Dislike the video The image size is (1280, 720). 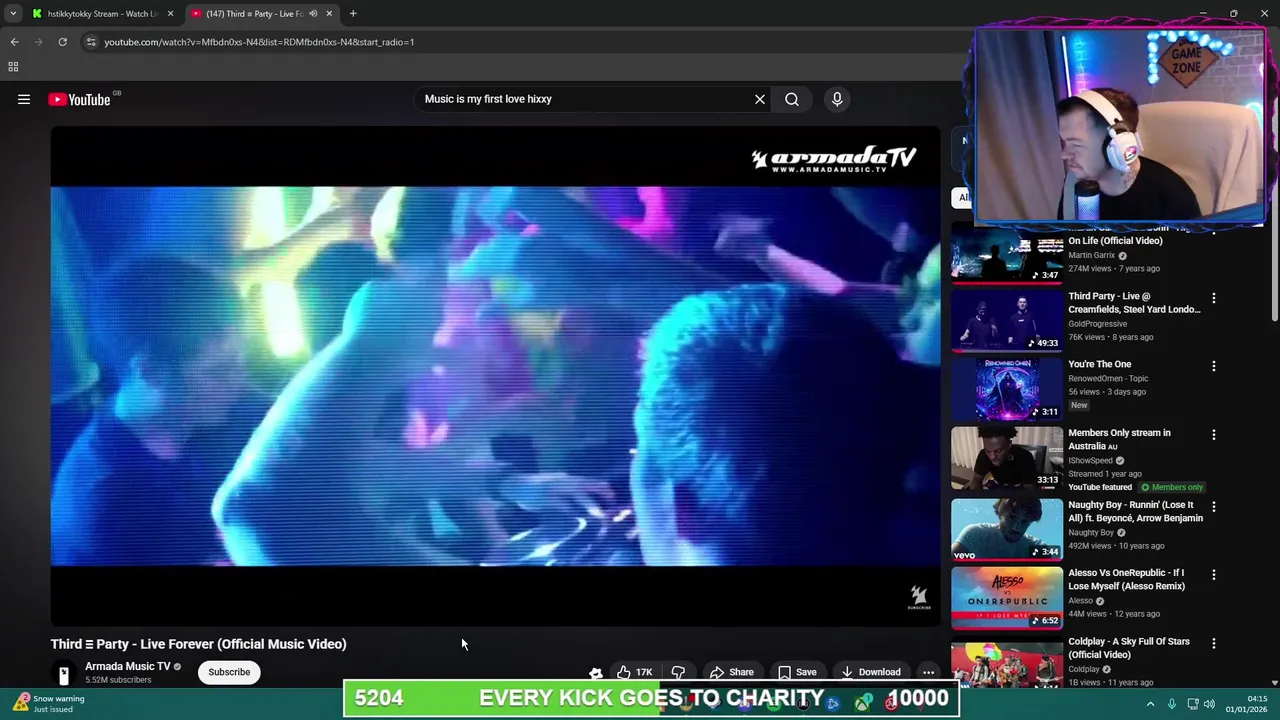(x=678, y=672)
